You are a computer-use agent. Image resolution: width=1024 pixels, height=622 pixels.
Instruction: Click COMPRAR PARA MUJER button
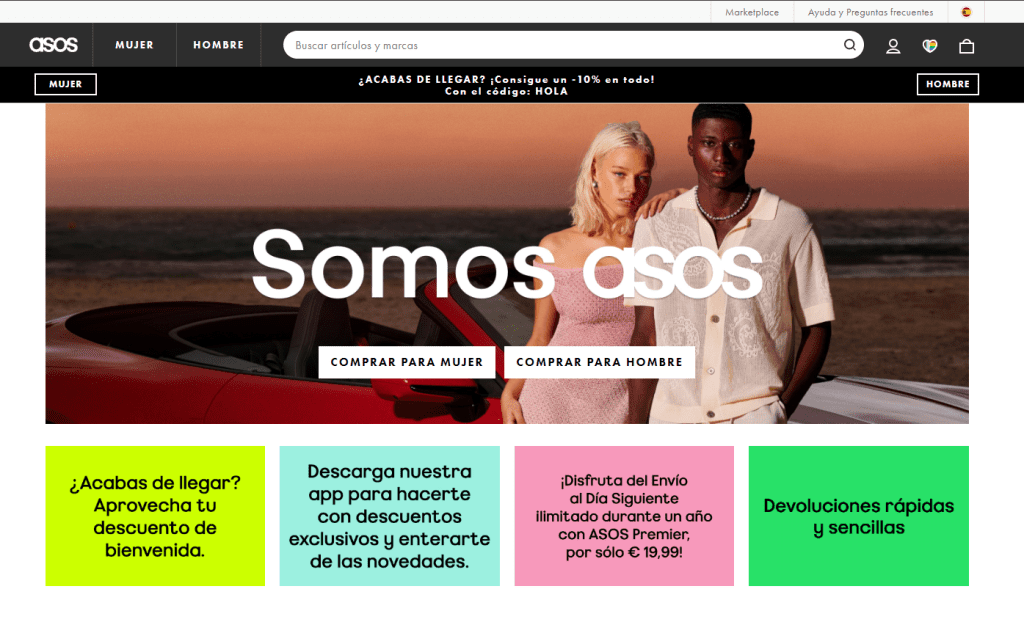407,362
